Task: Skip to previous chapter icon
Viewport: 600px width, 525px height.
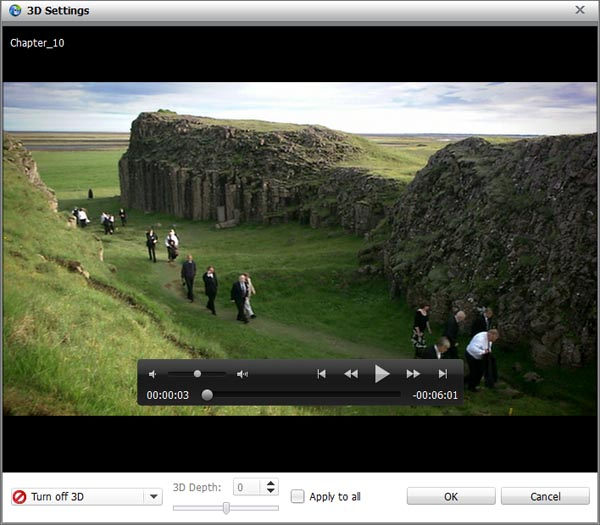Action: 321,374
